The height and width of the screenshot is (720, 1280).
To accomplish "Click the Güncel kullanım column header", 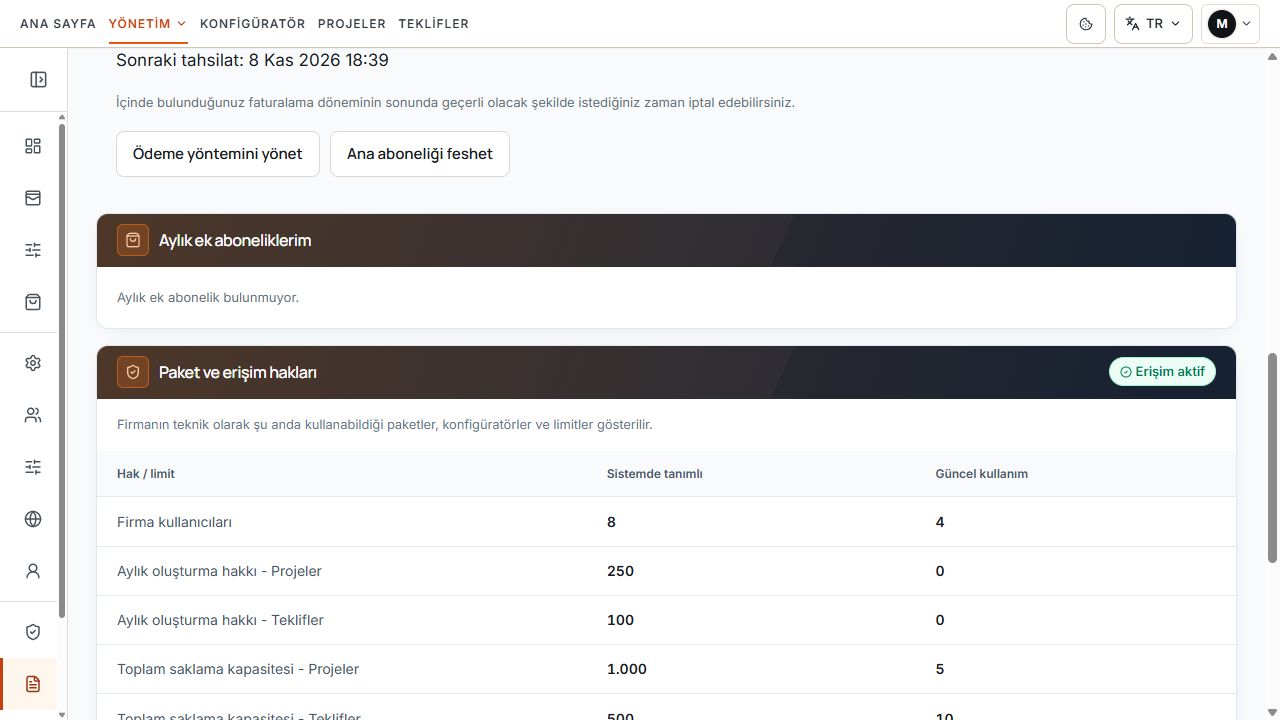I will click(982, 474).
